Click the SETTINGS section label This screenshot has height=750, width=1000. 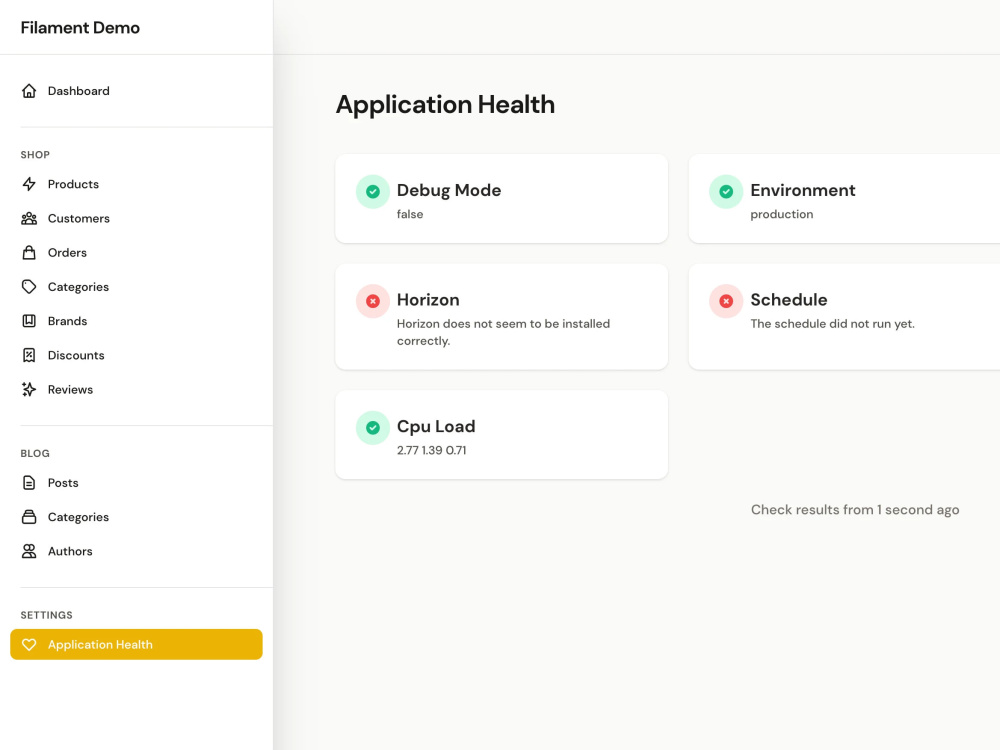coord(47,615)
